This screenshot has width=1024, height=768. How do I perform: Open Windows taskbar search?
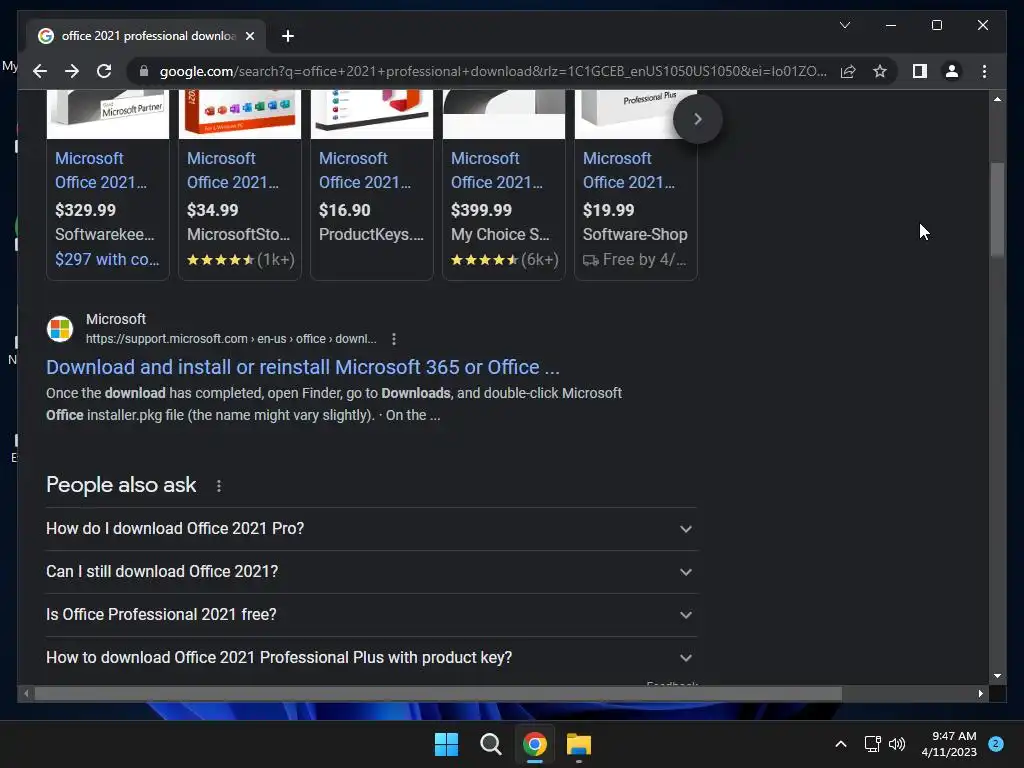tap(490, 744)
